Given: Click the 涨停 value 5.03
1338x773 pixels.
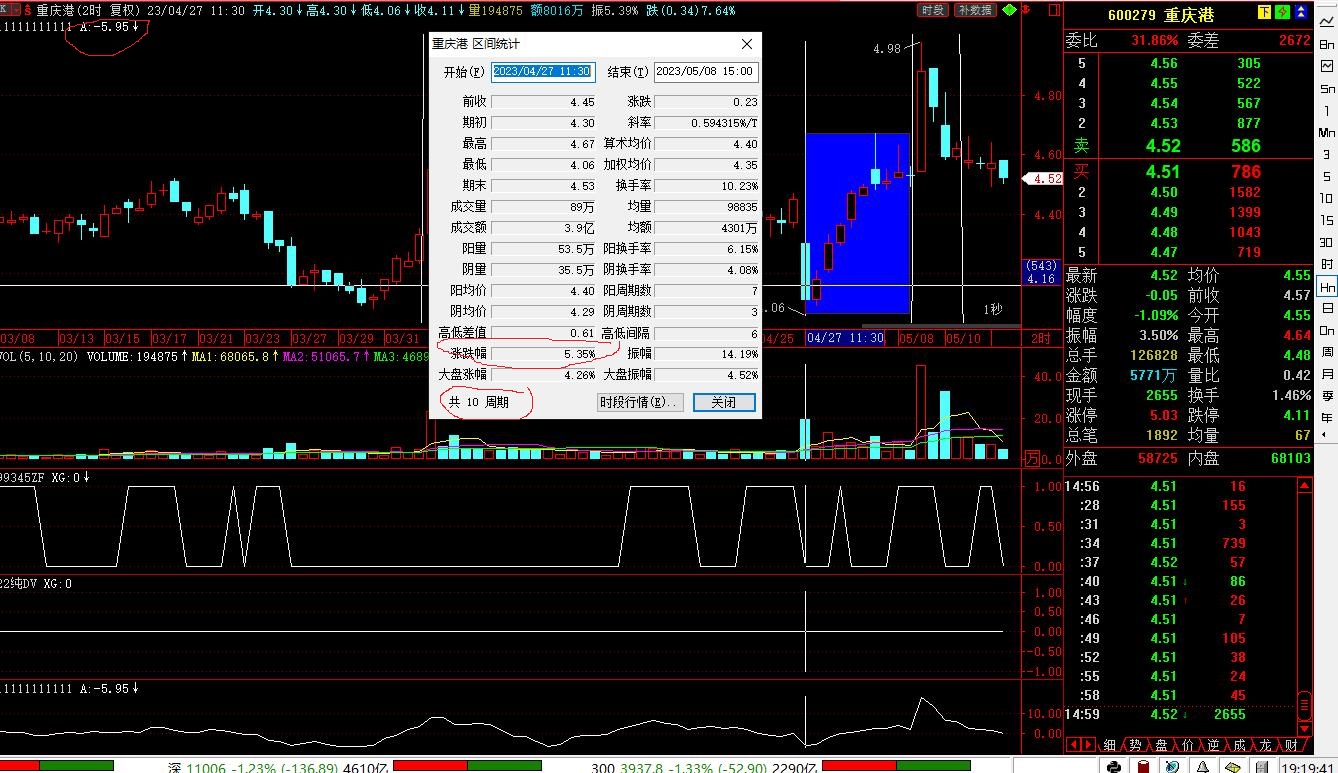Looking at the screenshot, I should tap(1163, 415).
